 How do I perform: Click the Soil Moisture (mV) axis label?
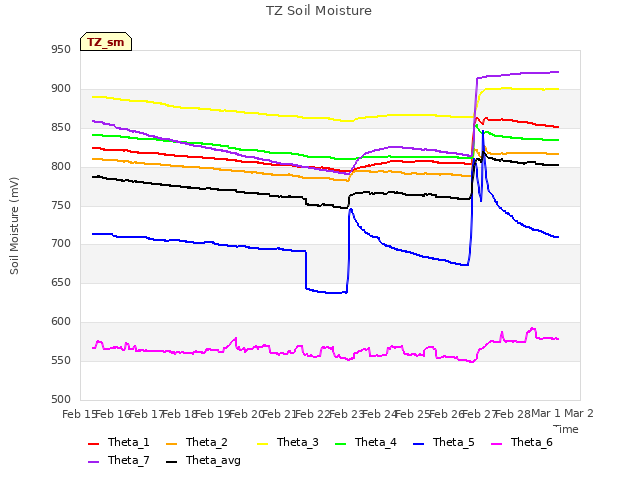(14, 226)
